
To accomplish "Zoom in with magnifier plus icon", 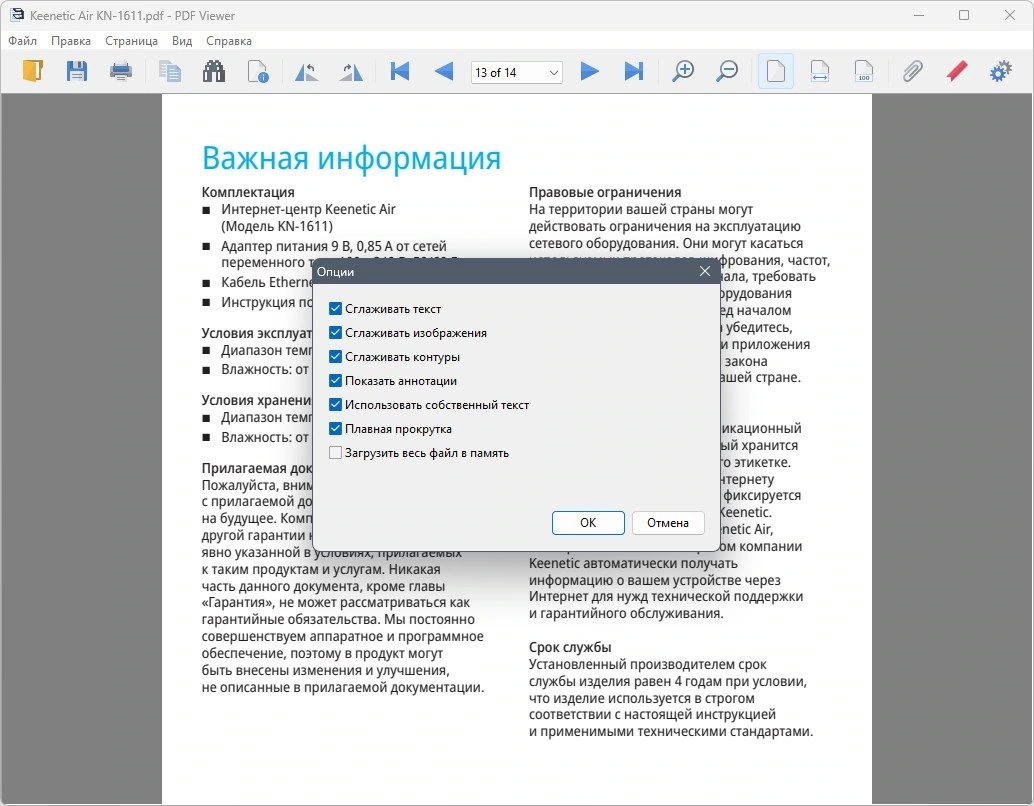I will pos(683,71).
